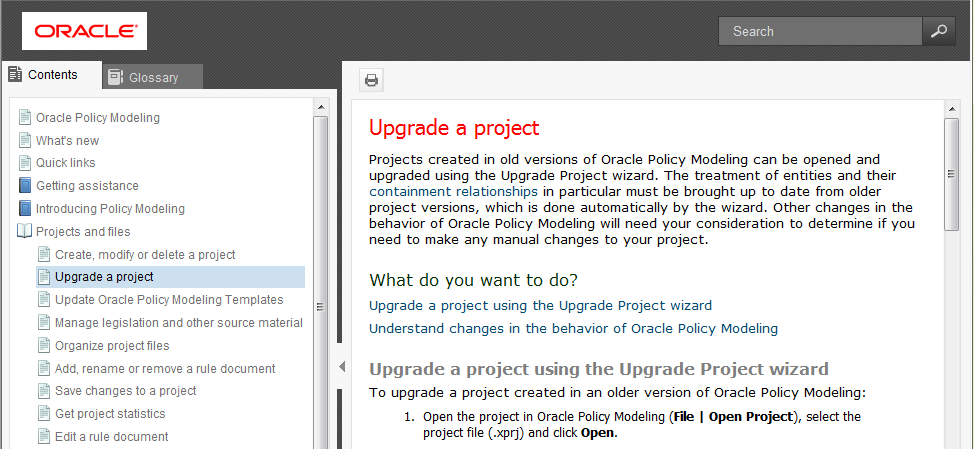Click page icon beside Update Oracle Policy Modeling Templates
Image resolution: width=974 pixels, height=449 pixels.
coord(43,299)
